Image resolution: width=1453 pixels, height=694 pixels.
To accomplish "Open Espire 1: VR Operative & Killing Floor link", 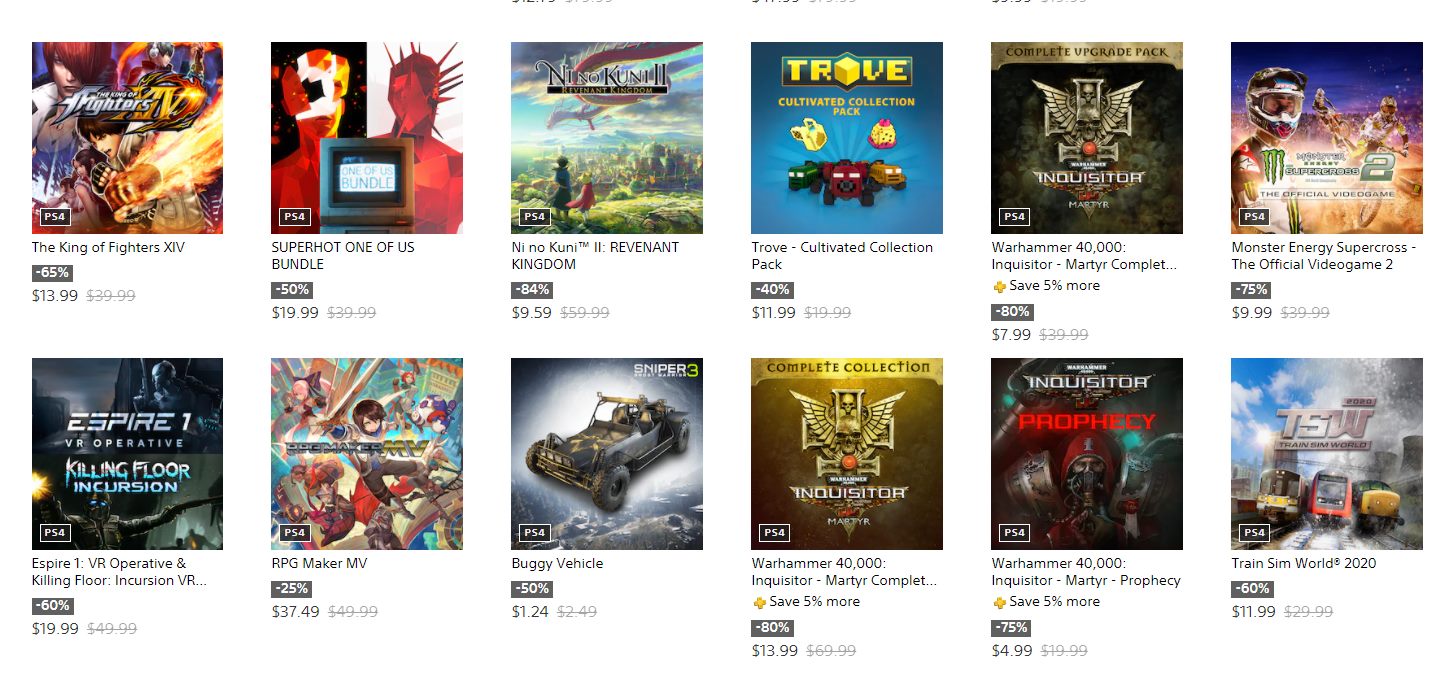I will 119,572.
